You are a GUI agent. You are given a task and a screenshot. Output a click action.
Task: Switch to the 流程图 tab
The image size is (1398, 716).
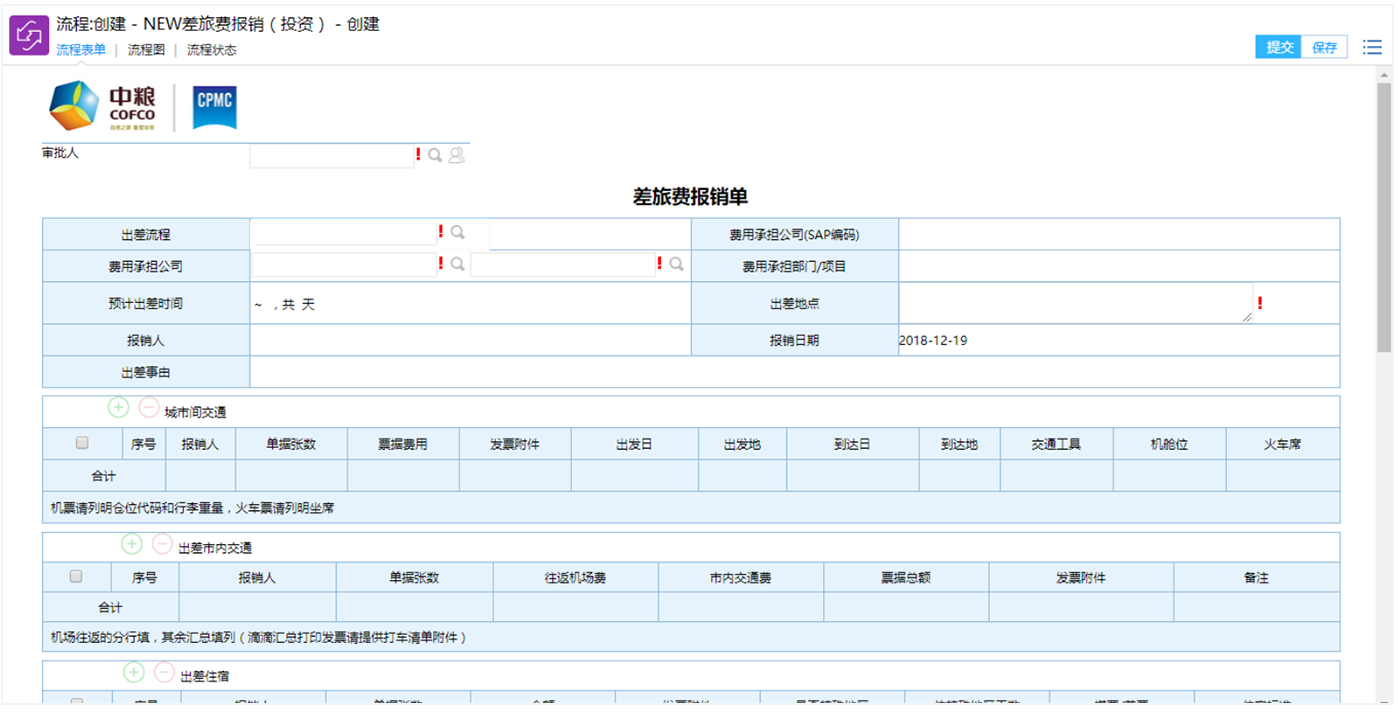point(146,50)
